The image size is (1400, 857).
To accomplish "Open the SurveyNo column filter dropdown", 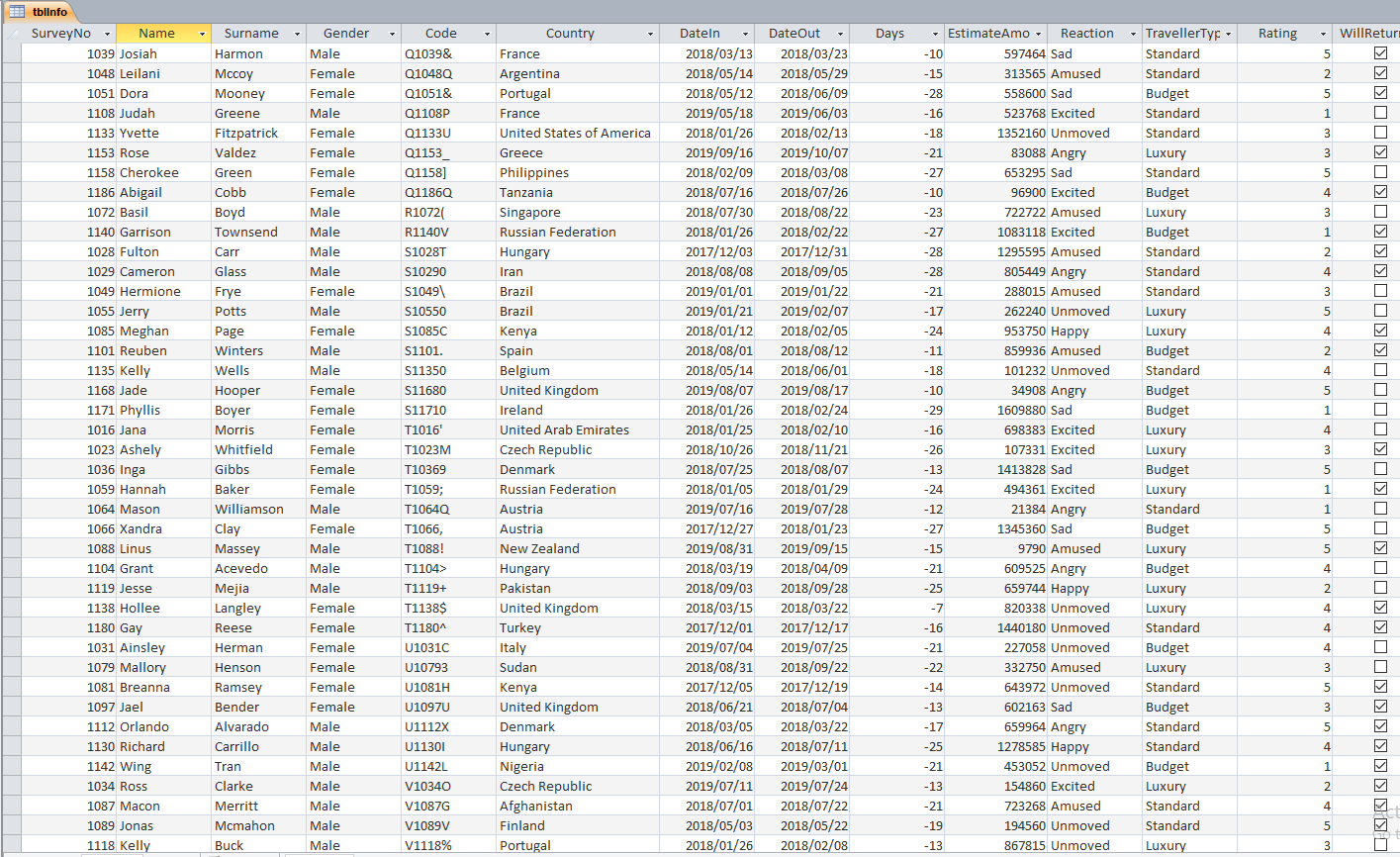I will click(x=107, y=34).
